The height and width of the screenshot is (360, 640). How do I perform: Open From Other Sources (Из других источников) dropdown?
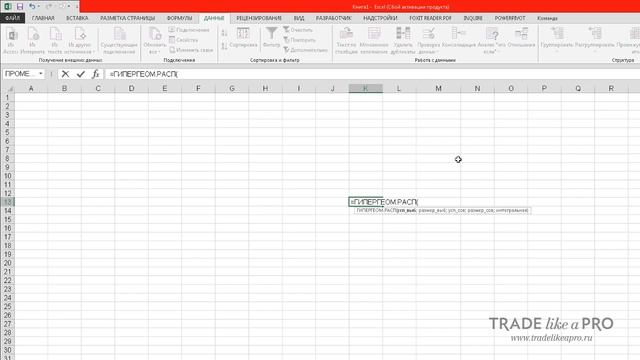coord(80,40)
